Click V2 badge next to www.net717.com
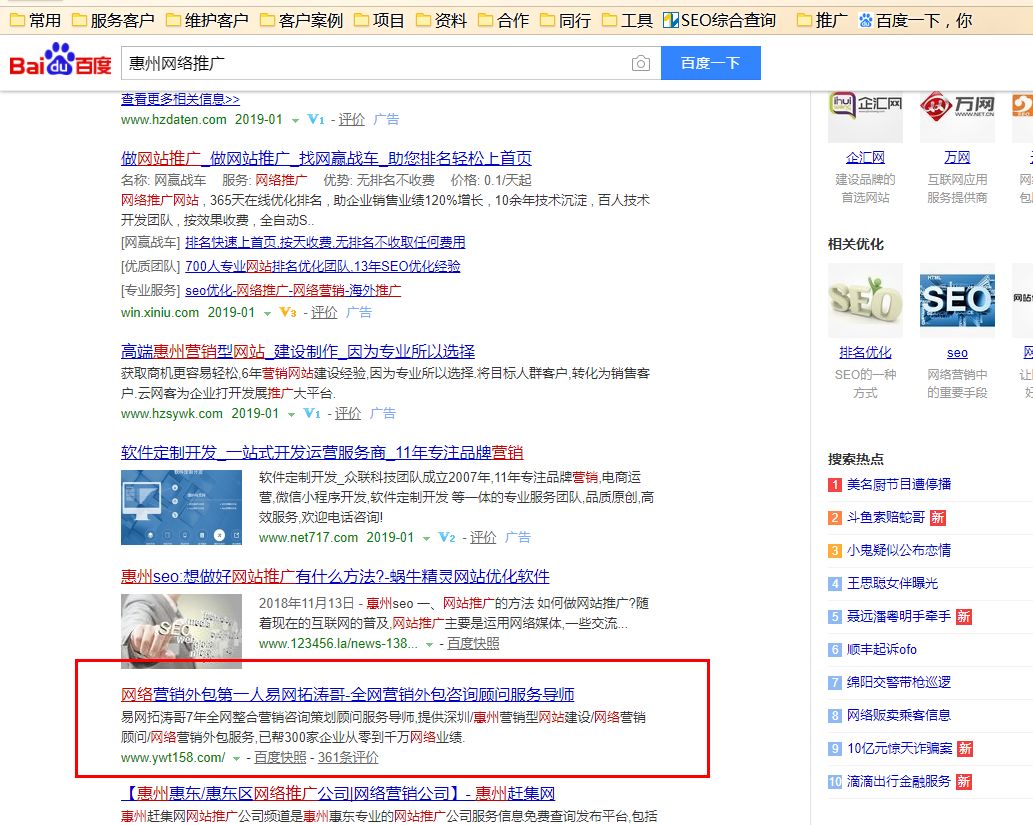 447,537
